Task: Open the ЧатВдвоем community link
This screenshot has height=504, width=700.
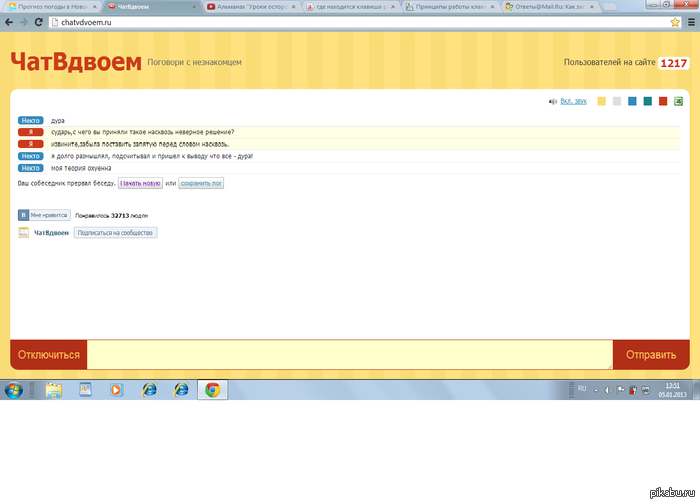Action: tap(51, 233)
